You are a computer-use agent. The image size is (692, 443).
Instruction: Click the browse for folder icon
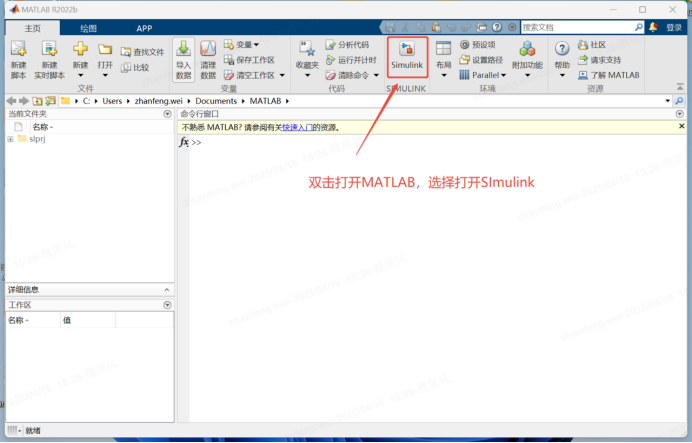pyautogui.click(x=50, y=101)
